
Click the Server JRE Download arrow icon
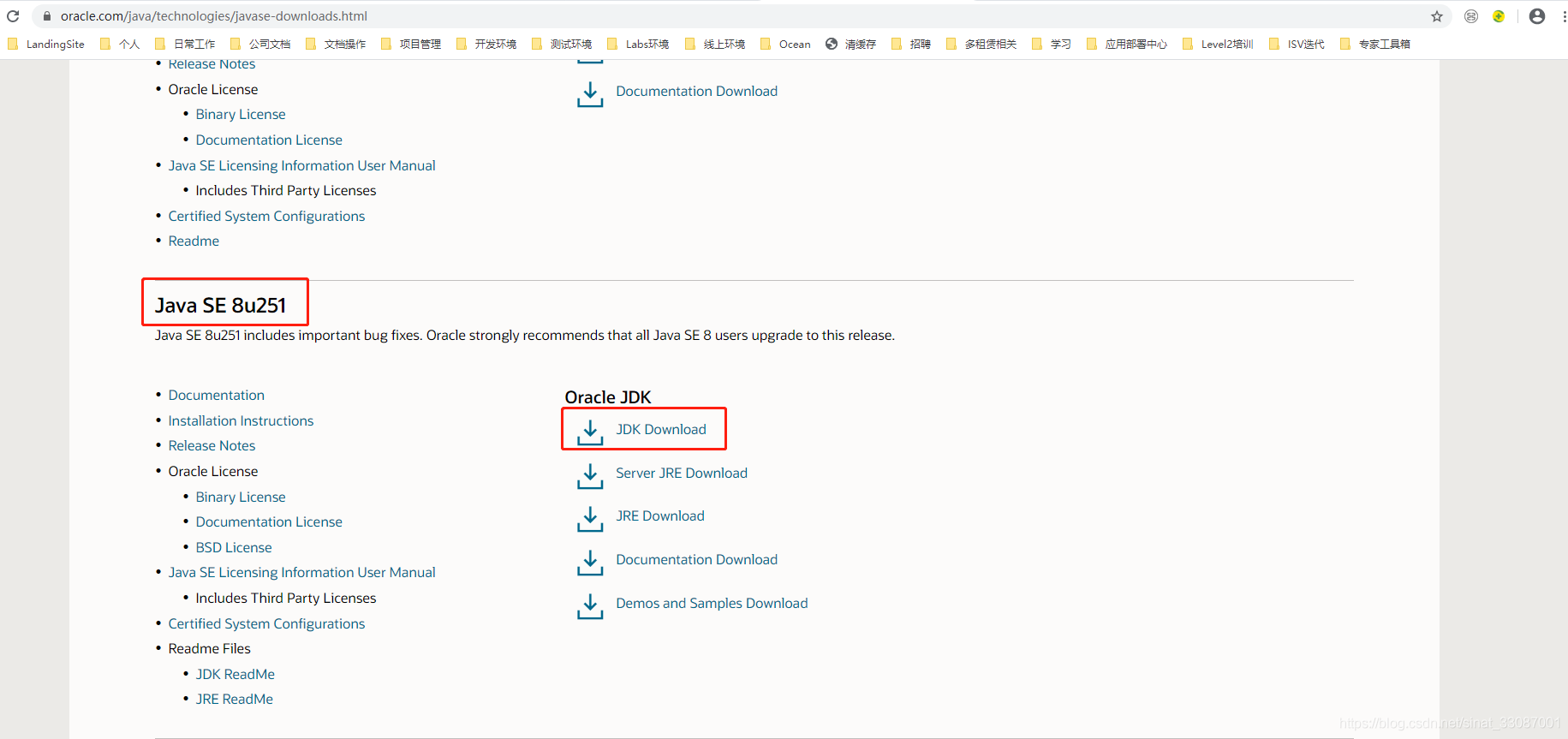pos(590,475)
